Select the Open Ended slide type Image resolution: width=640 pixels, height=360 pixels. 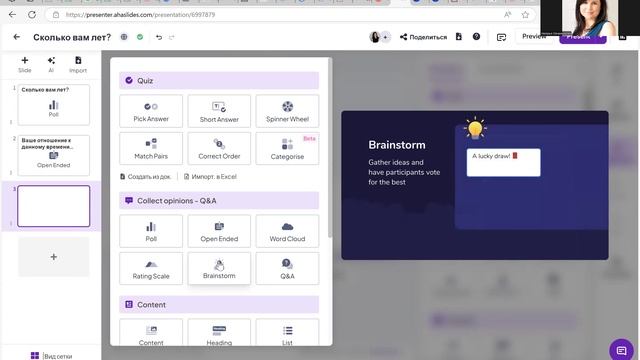tap(219, 231)
